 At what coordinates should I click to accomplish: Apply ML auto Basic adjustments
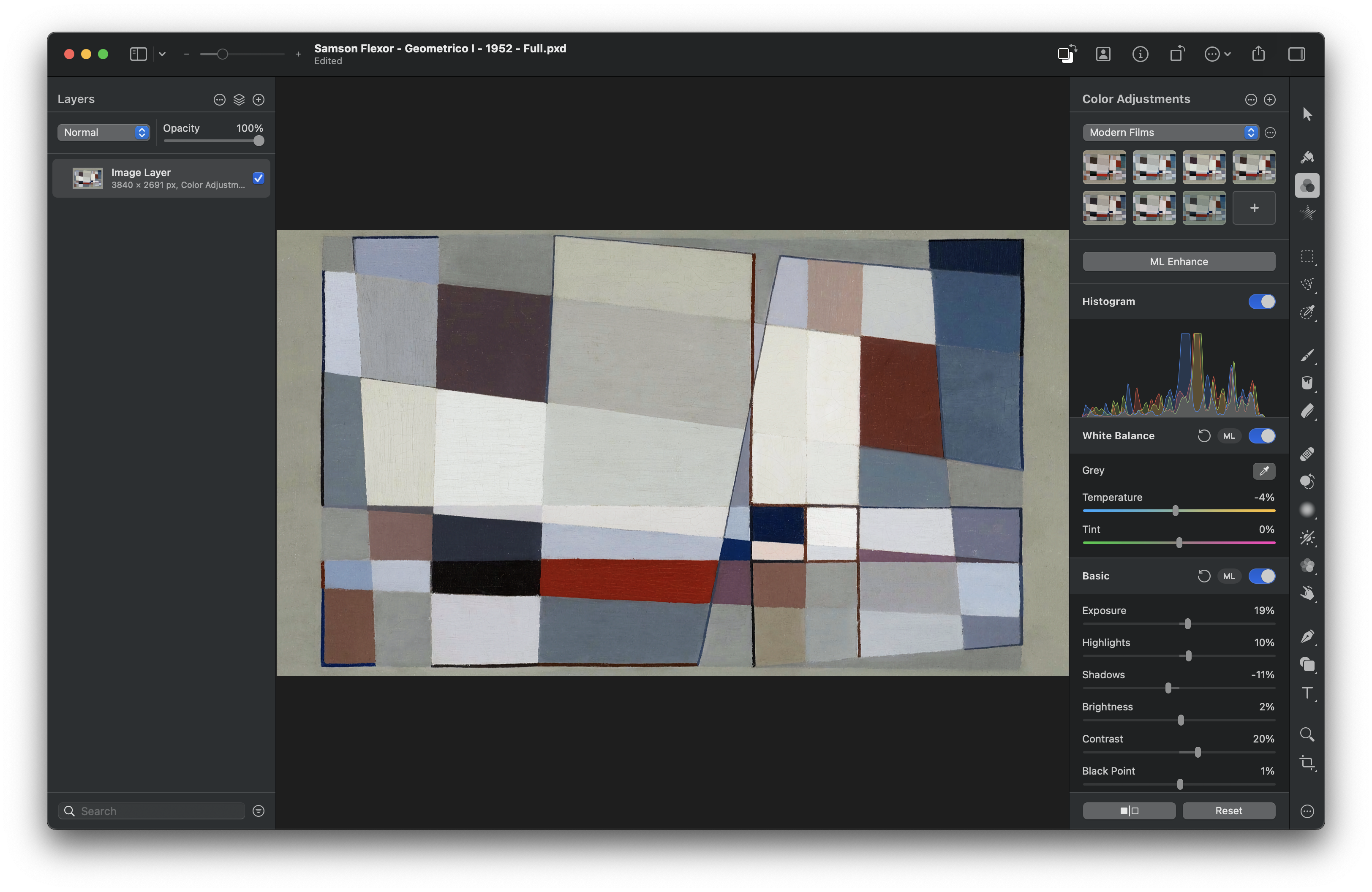[x=1228, y=576]
